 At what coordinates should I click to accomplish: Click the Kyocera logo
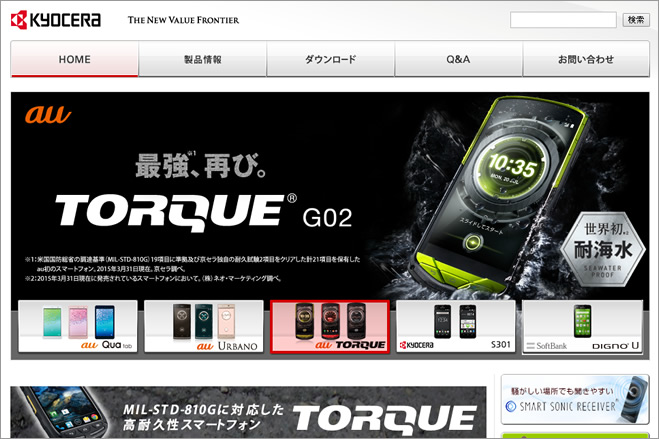56,20
